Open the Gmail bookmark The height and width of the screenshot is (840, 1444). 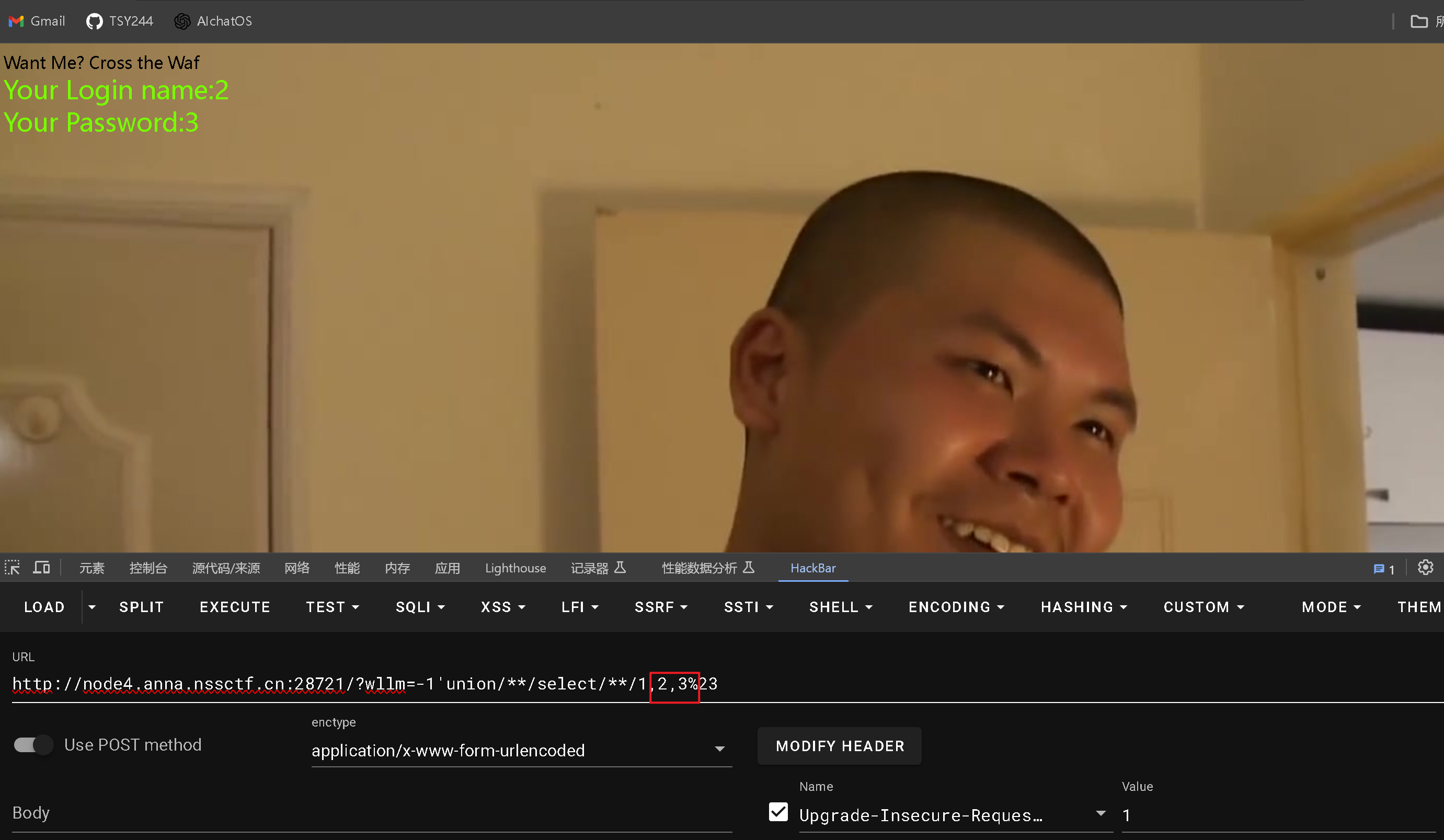coord(37,21)
